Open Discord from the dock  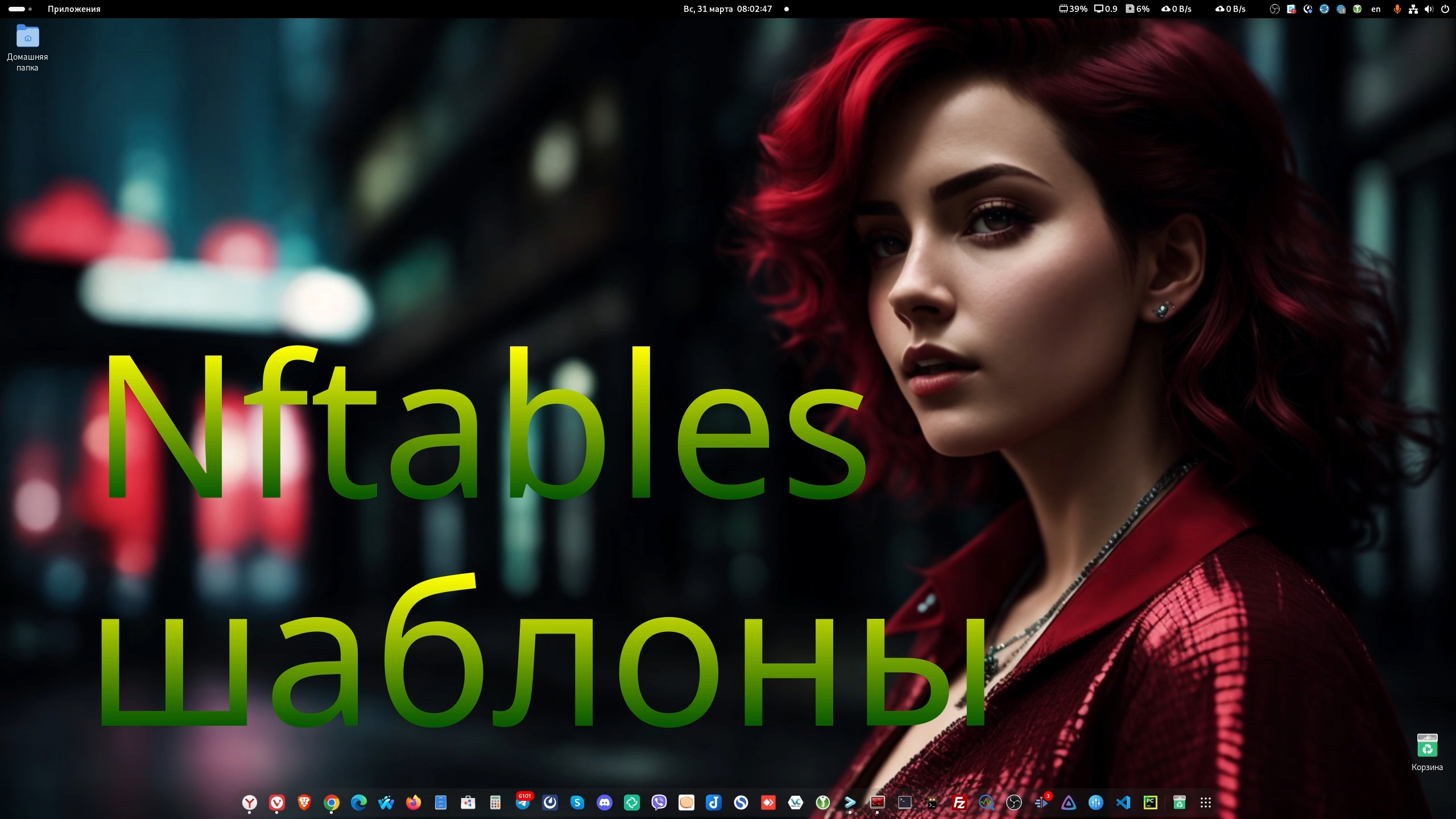[605, 803]
